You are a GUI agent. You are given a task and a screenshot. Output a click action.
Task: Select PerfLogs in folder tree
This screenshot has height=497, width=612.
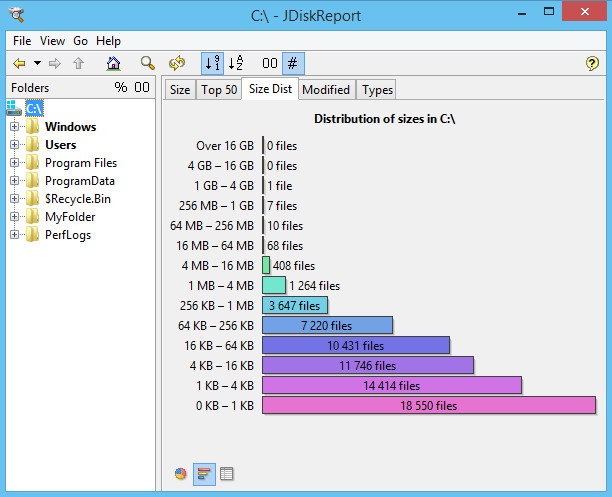(x=68, y=235)
